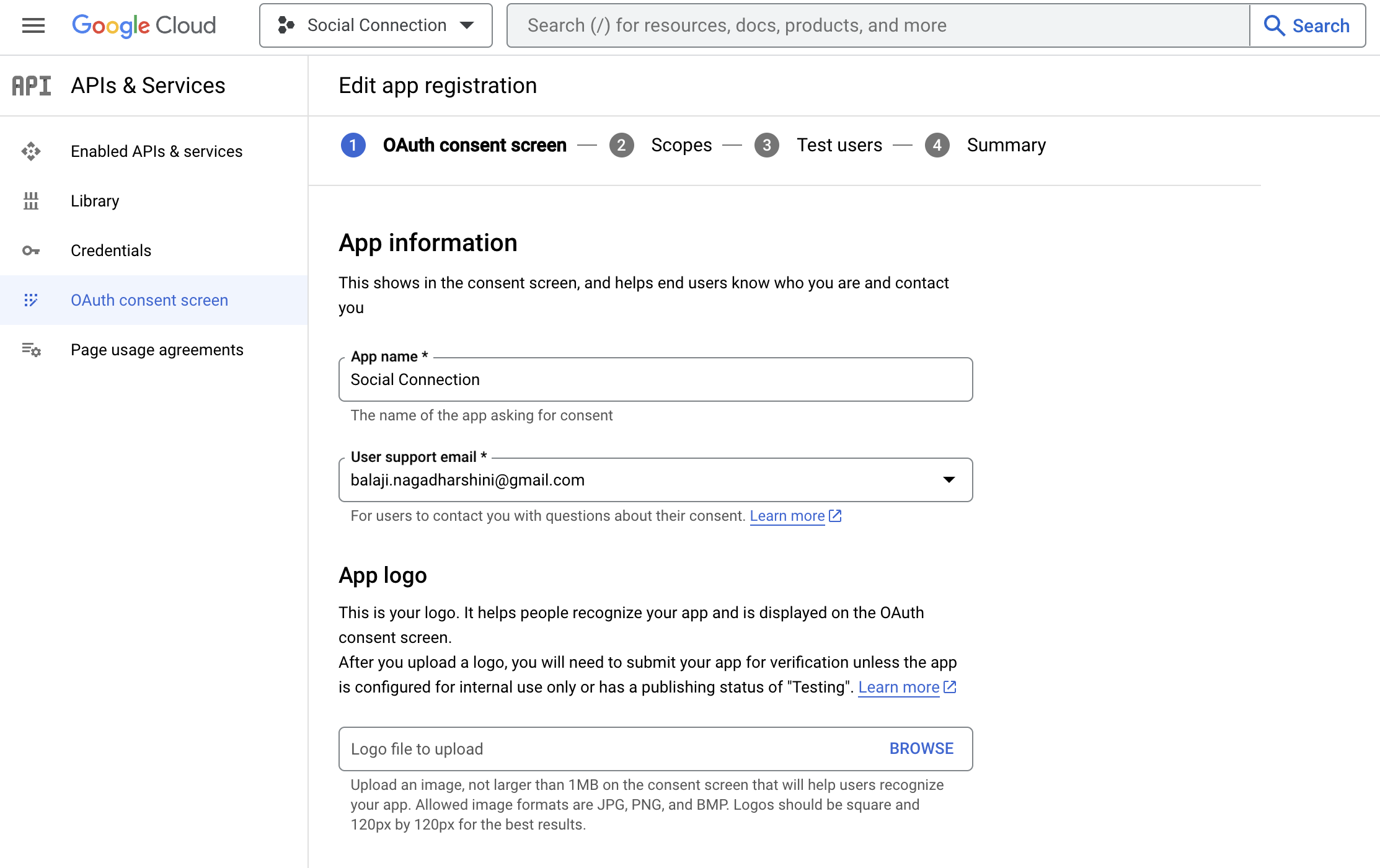Image resolution: width=1380 pixels, height=868 pixels.
Task: Click the blue Search button
Action: coord(1307,25)
